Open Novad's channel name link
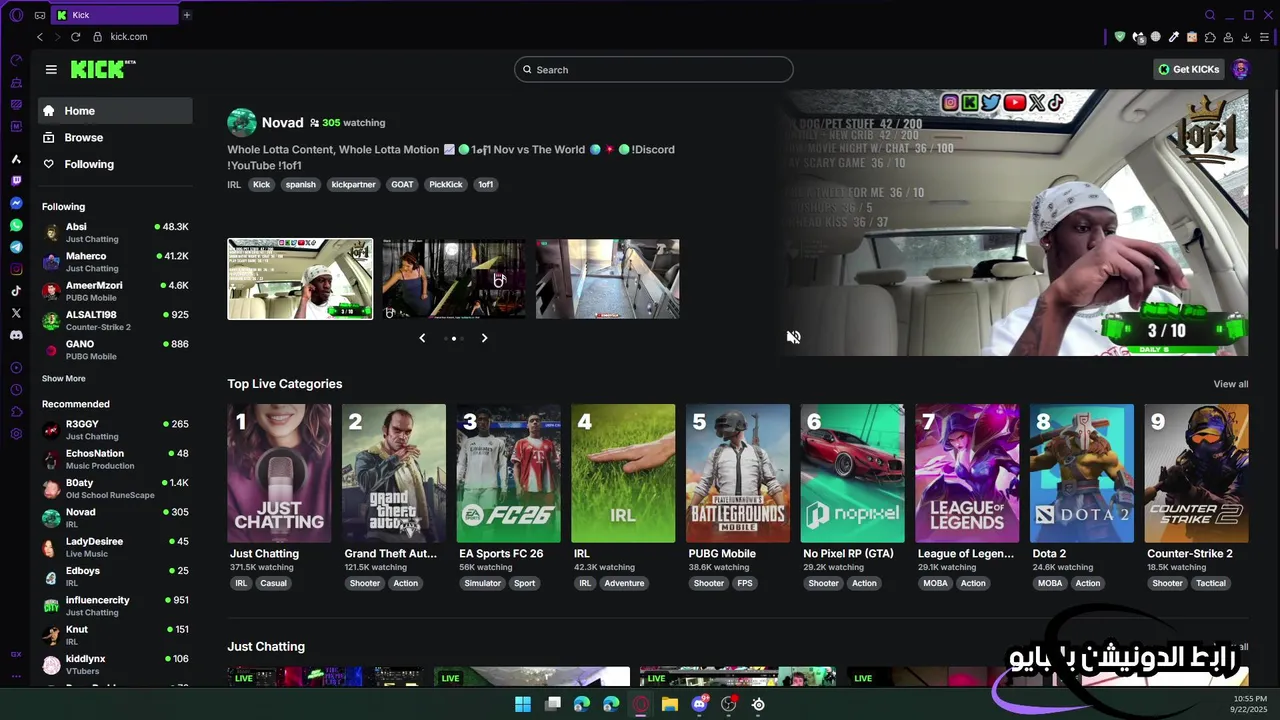The image size is (1280, 720). (282, 123)
